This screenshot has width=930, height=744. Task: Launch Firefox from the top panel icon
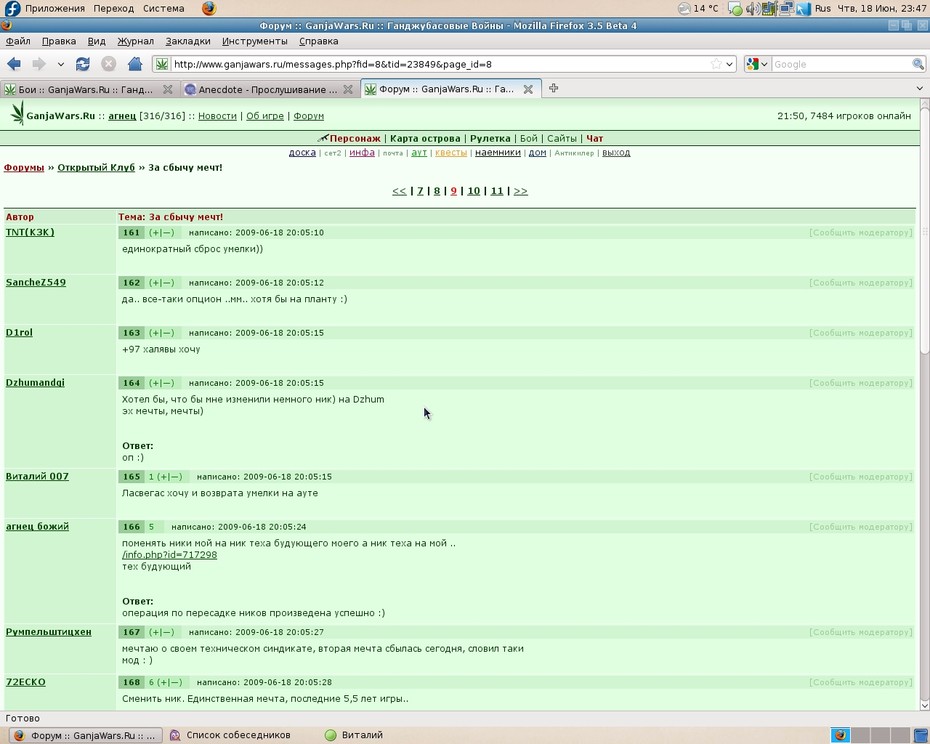[x=209, y=8]
